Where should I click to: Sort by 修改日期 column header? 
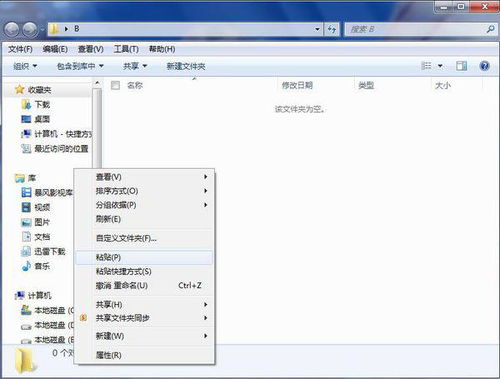pyautogui.click(x=297, y=85)
